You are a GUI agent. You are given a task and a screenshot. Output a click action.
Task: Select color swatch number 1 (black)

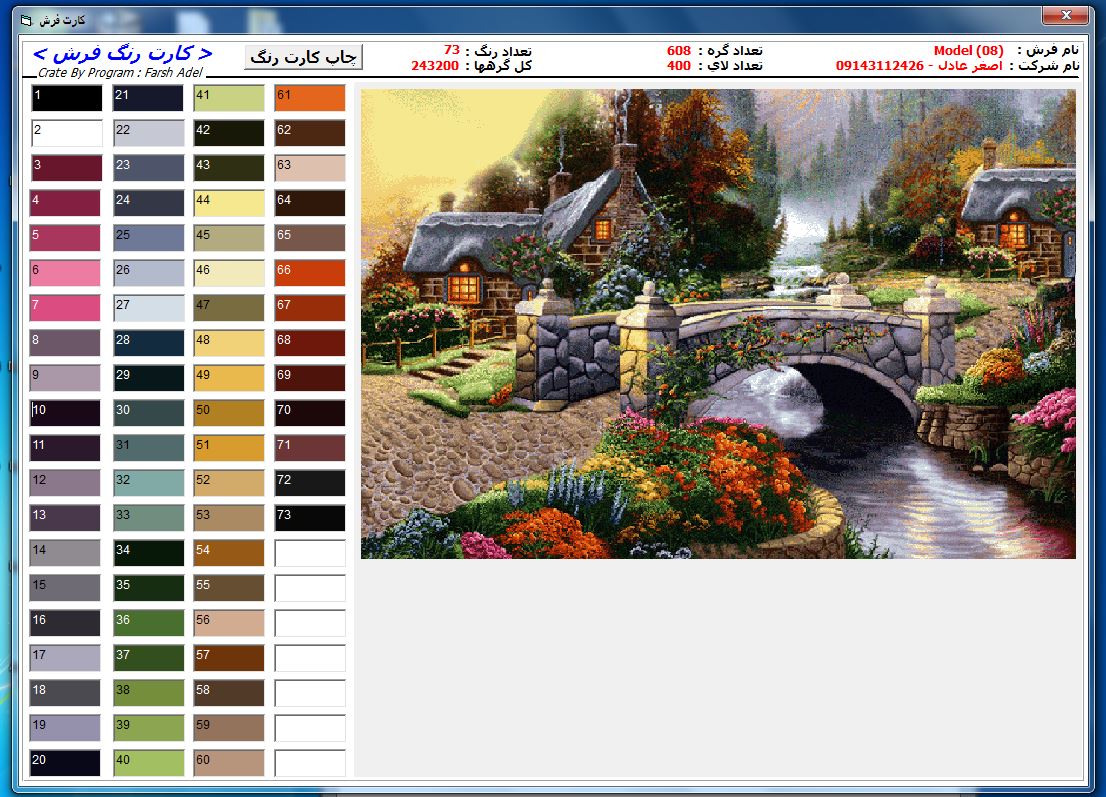click(x=66, y=98)
